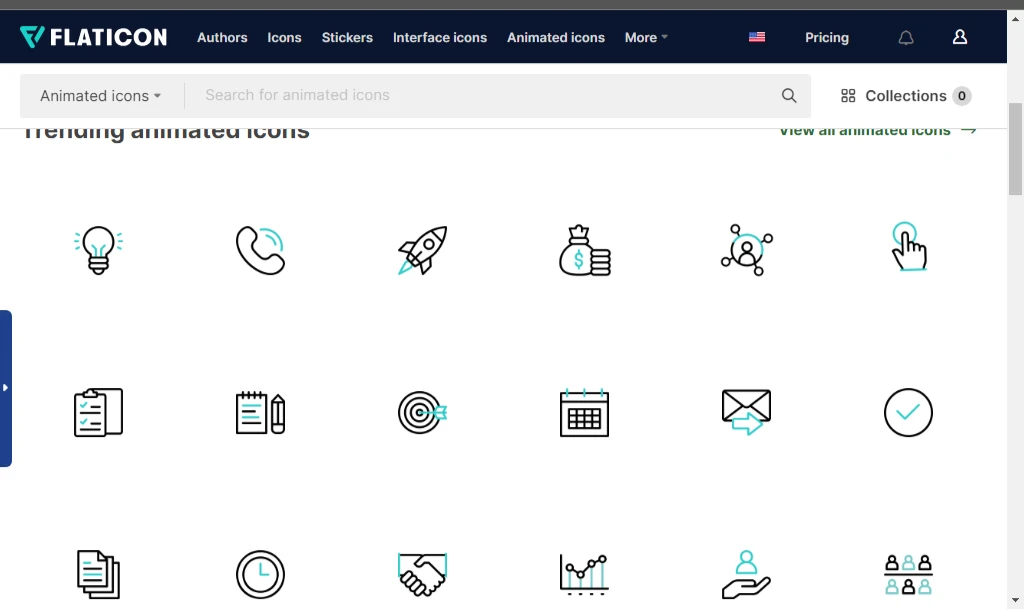Open the finger tap click icon
1024x609 pixels.
[908, 247]
